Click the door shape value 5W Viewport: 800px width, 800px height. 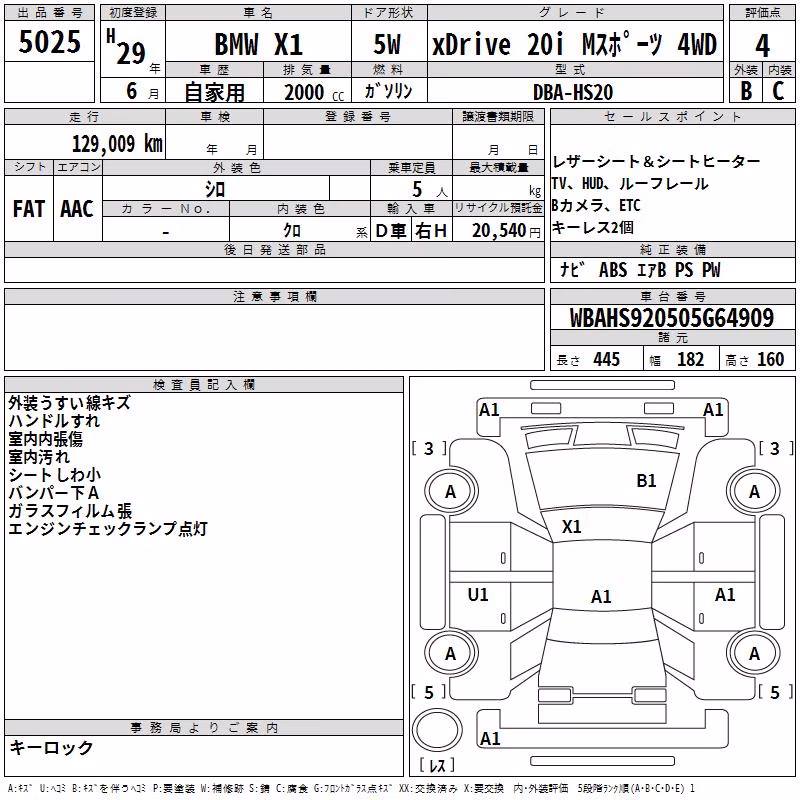coord(387,44)
